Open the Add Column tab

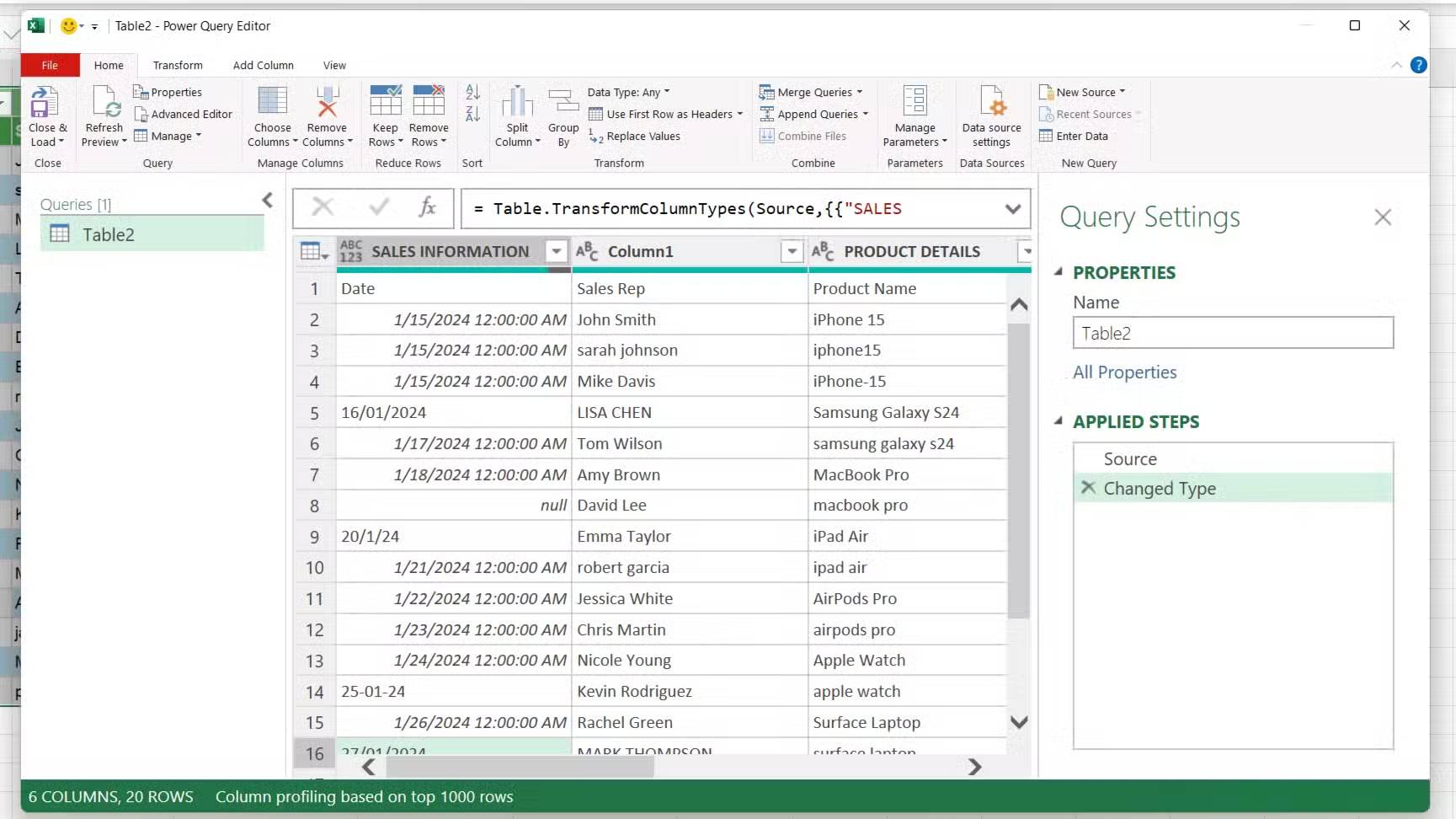pyautogui.click(x=263, y=65)
